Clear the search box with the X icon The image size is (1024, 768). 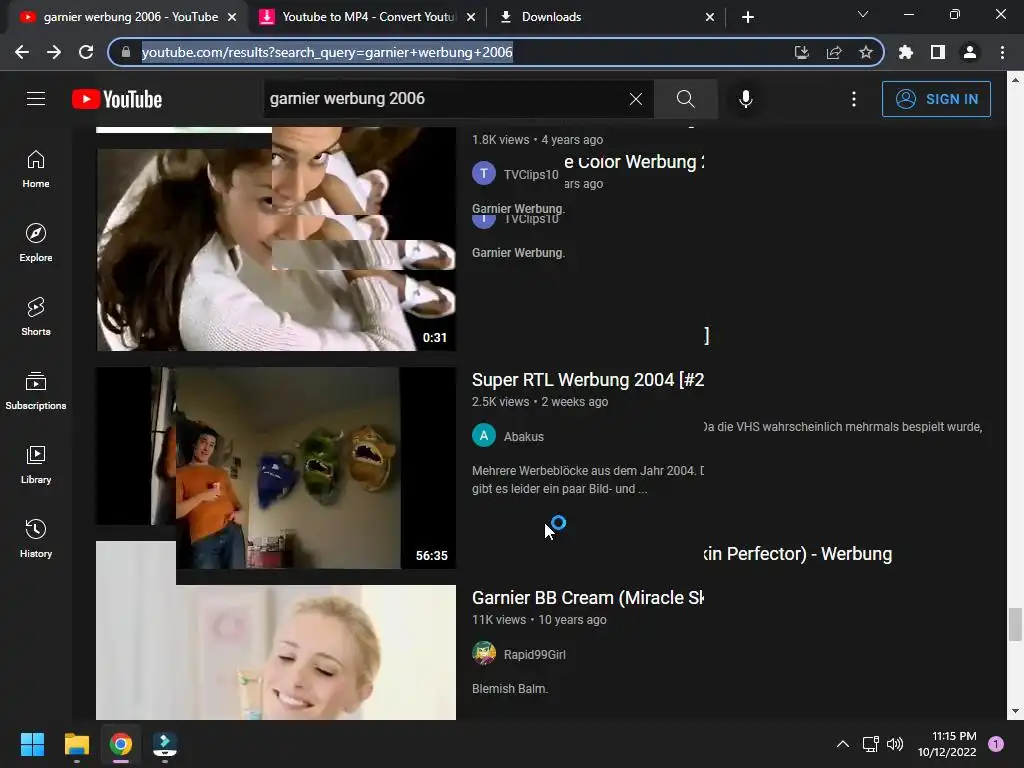pyautogui.click(x=635, y=99)
